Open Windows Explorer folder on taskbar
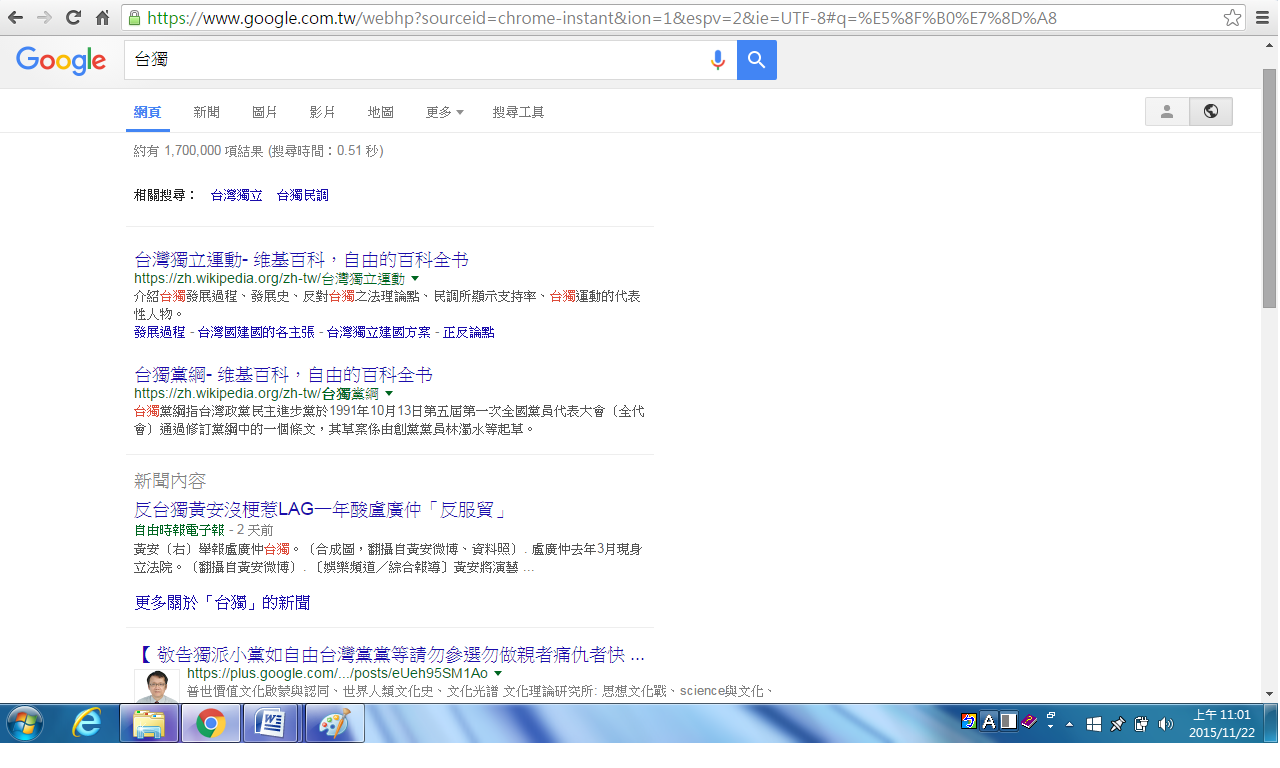Screen dimensions: 1280x768 [149, 723]
